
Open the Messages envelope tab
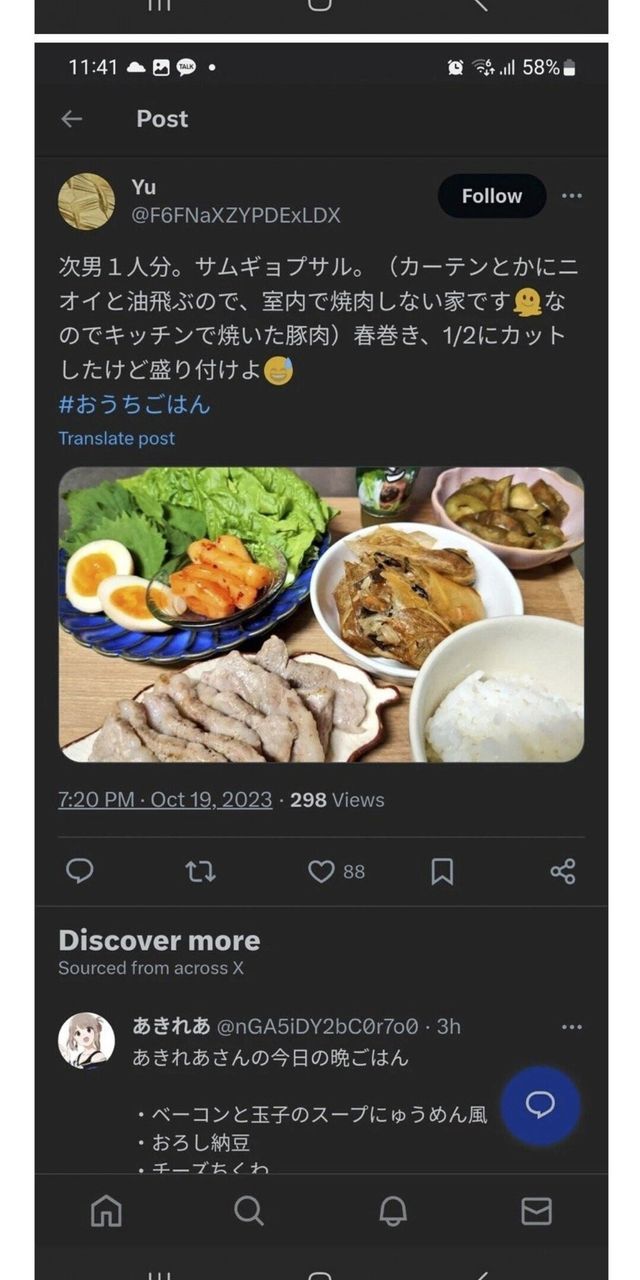(536, 1211)
